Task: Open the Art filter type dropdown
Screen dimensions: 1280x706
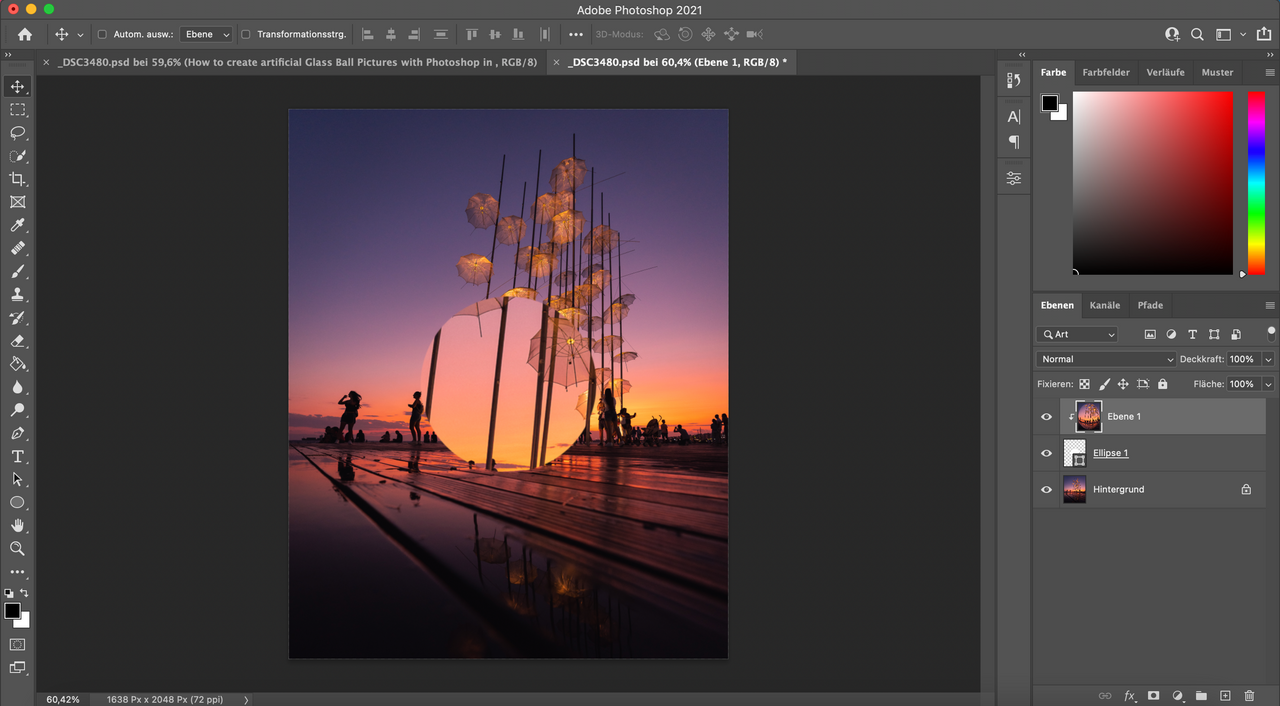Action: pyautogui.click(x=1077, y=334)
